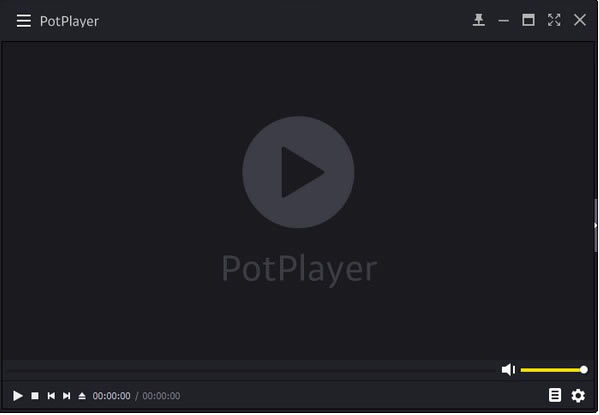Click the yellow volume slider track
Viewport: 599px width, 415px height.
click(550, 370)
